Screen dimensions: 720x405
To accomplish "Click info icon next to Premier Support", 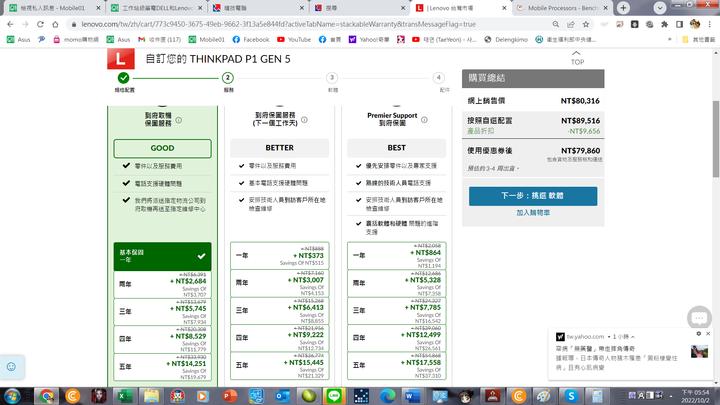I will [x=424, y=120].
